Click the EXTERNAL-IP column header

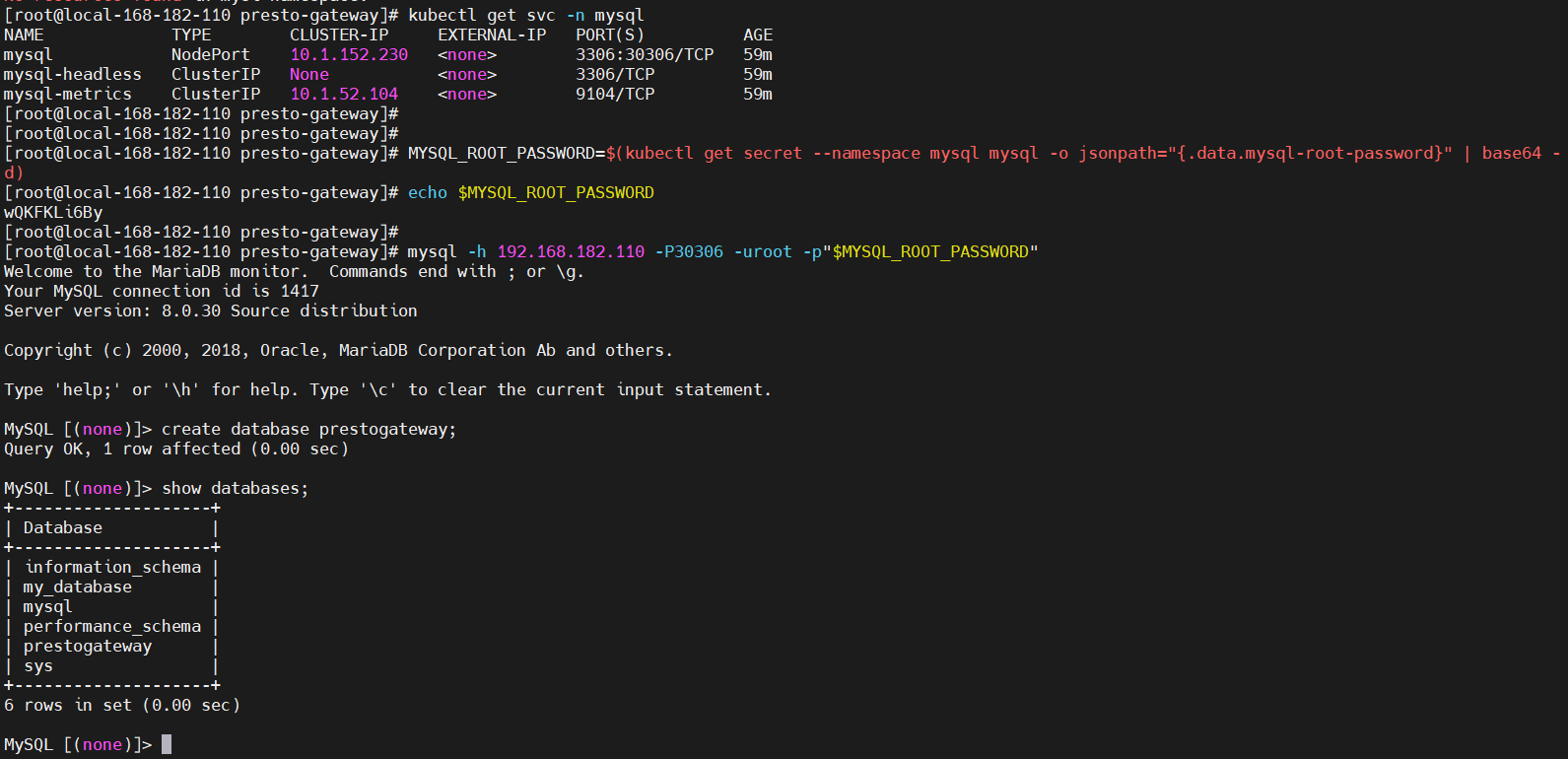492,35
